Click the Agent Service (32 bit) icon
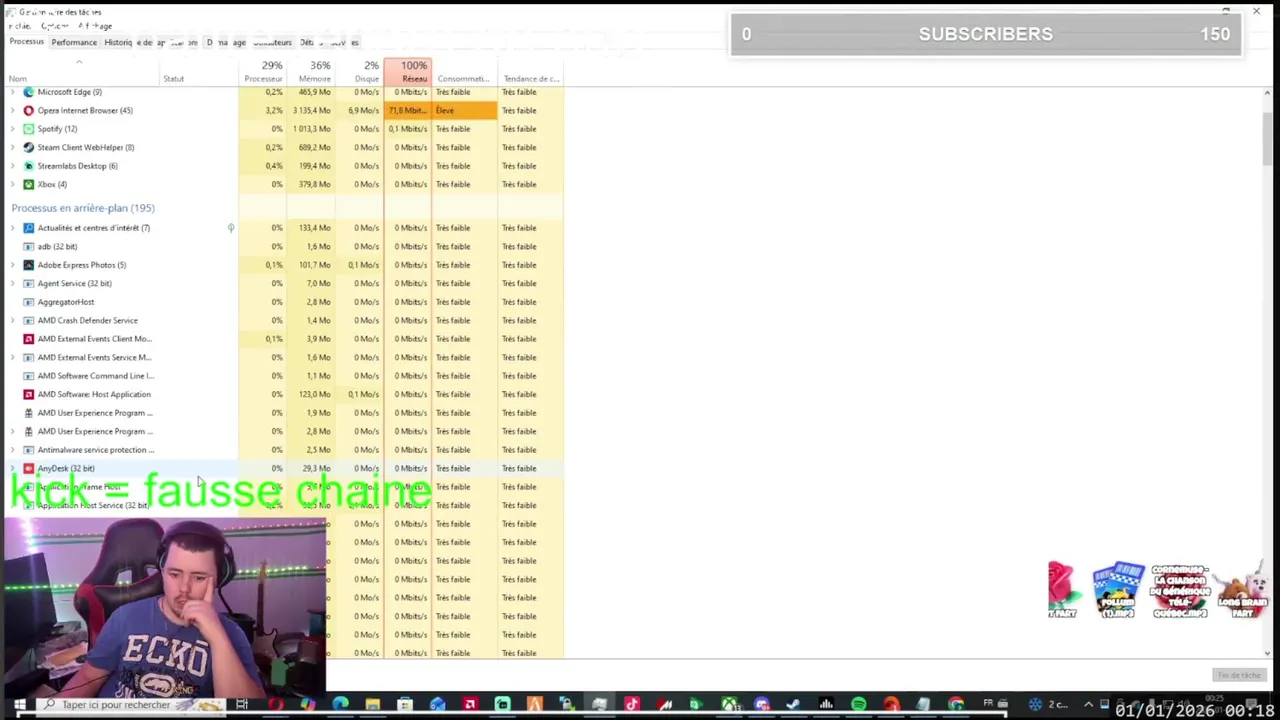The image size is (1280, 720). [28, 283]
